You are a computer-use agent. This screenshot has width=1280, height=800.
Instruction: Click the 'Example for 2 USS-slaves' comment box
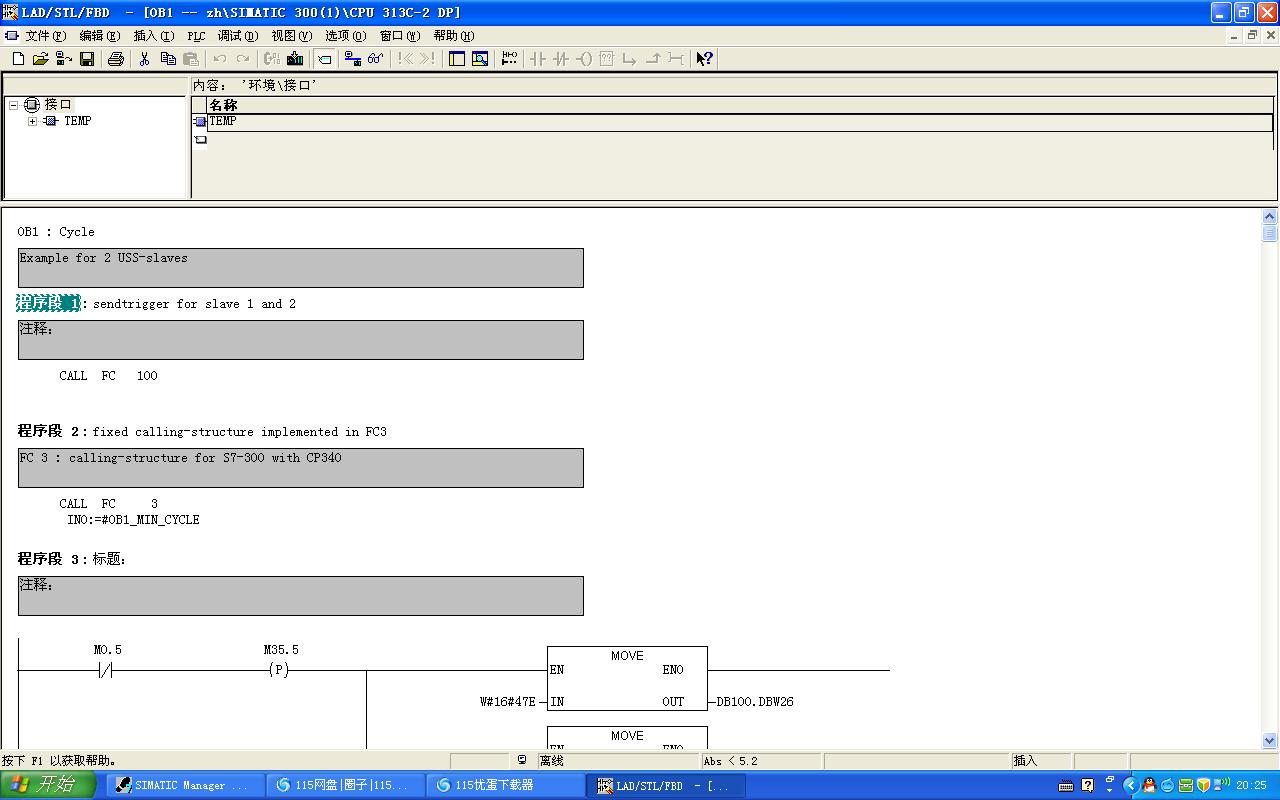coord(301,268)
